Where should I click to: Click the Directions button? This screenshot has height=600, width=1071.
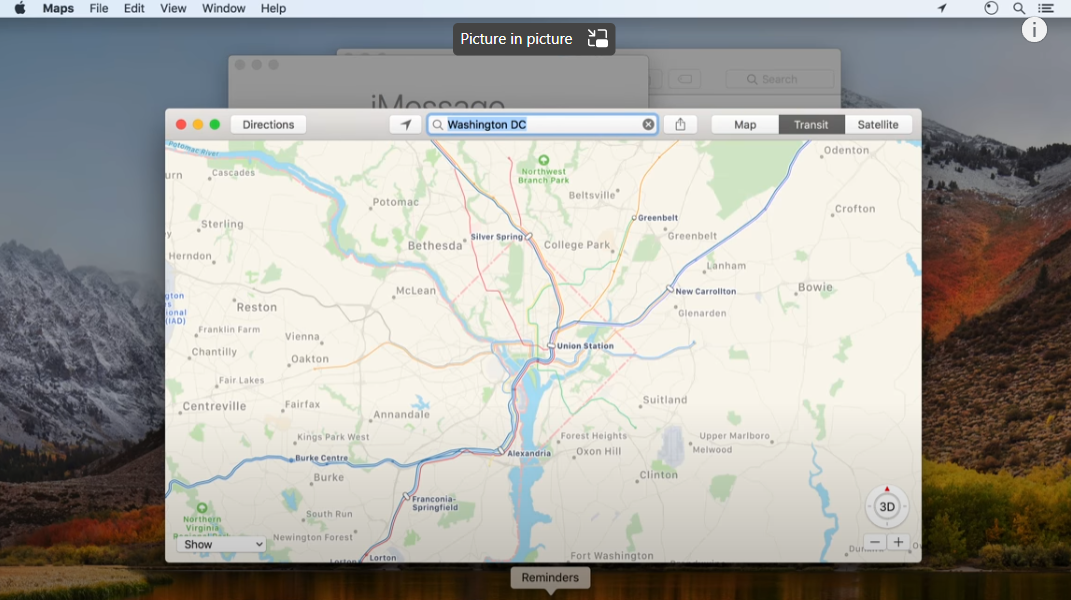pyautogui.click(x=268, y=124)
